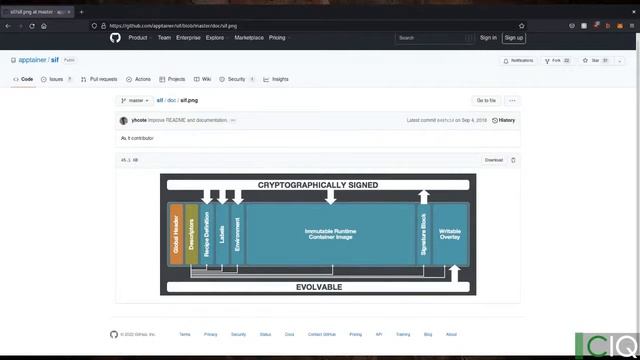This screenshot has height=360, width=640.
Task: Click the Go to file button
Action: [x=486, y=100]
